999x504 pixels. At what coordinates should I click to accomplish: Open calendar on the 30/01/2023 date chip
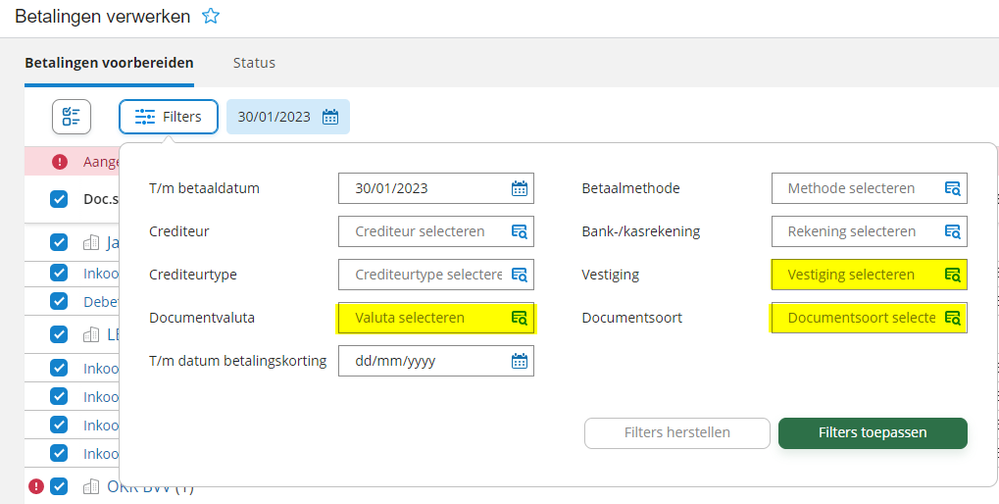pyautogui.click(x=330, y=117)
